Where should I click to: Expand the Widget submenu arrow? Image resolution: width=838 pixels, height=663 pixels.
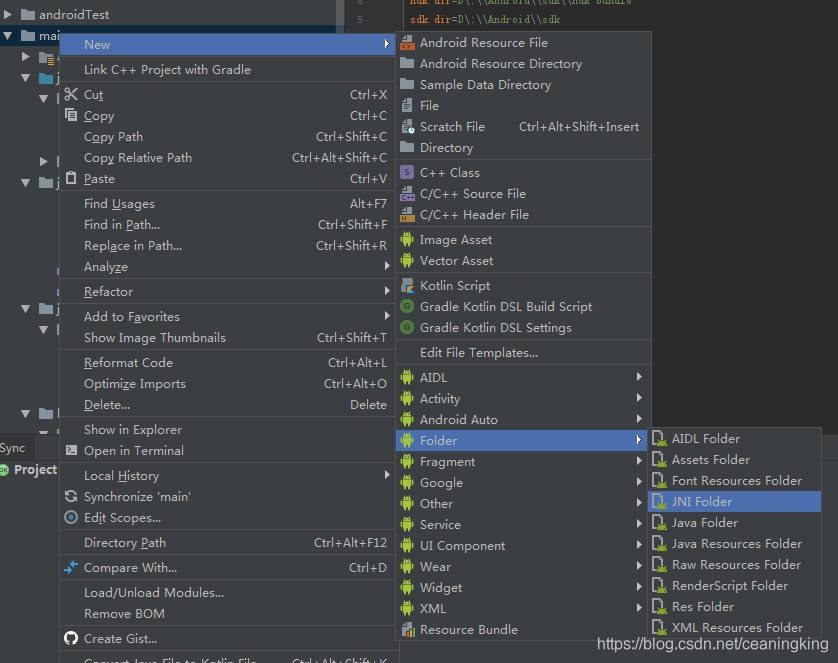click(639, 587)
